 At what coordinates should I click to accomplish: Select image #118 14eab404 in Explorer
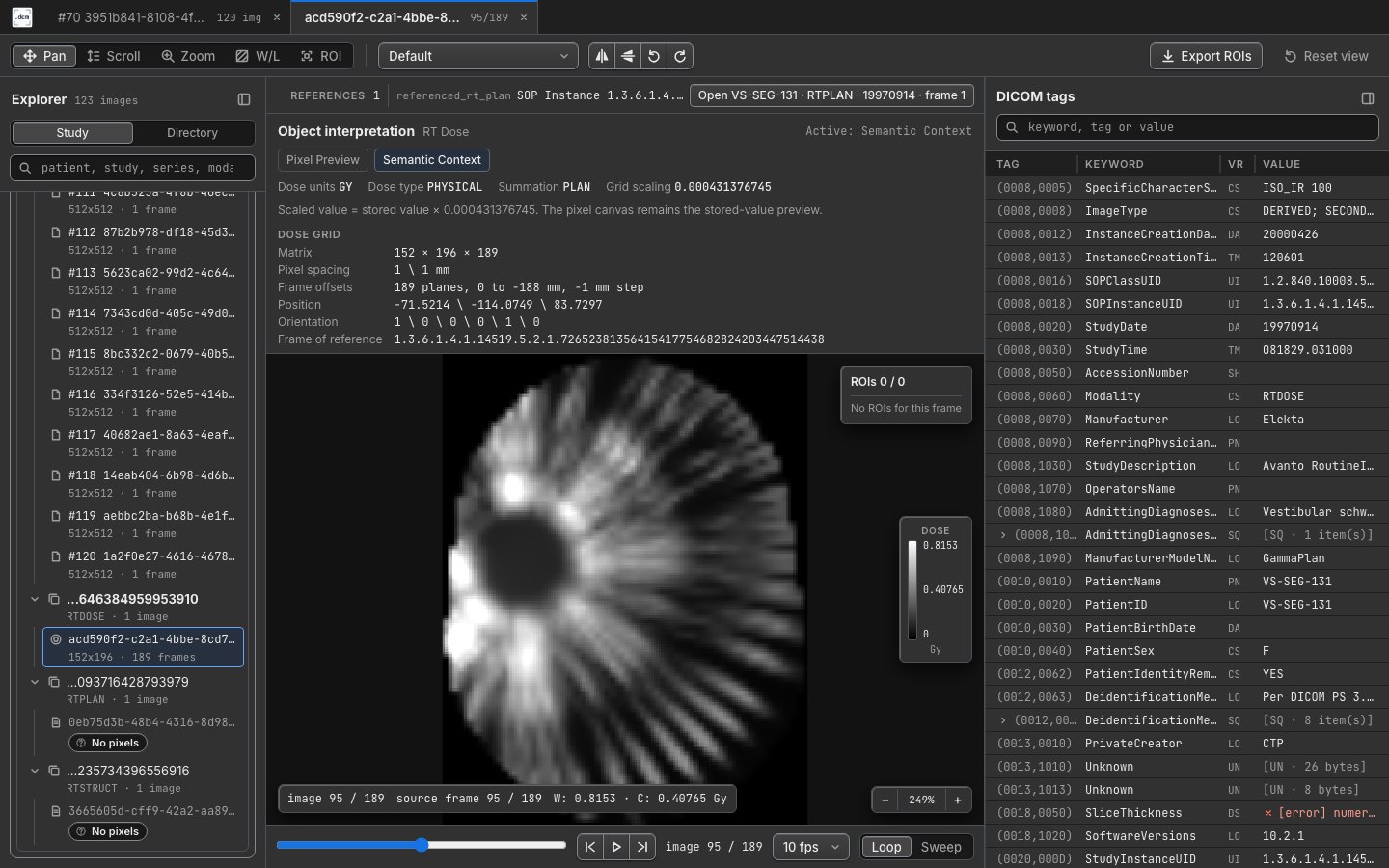pos(143,484)
